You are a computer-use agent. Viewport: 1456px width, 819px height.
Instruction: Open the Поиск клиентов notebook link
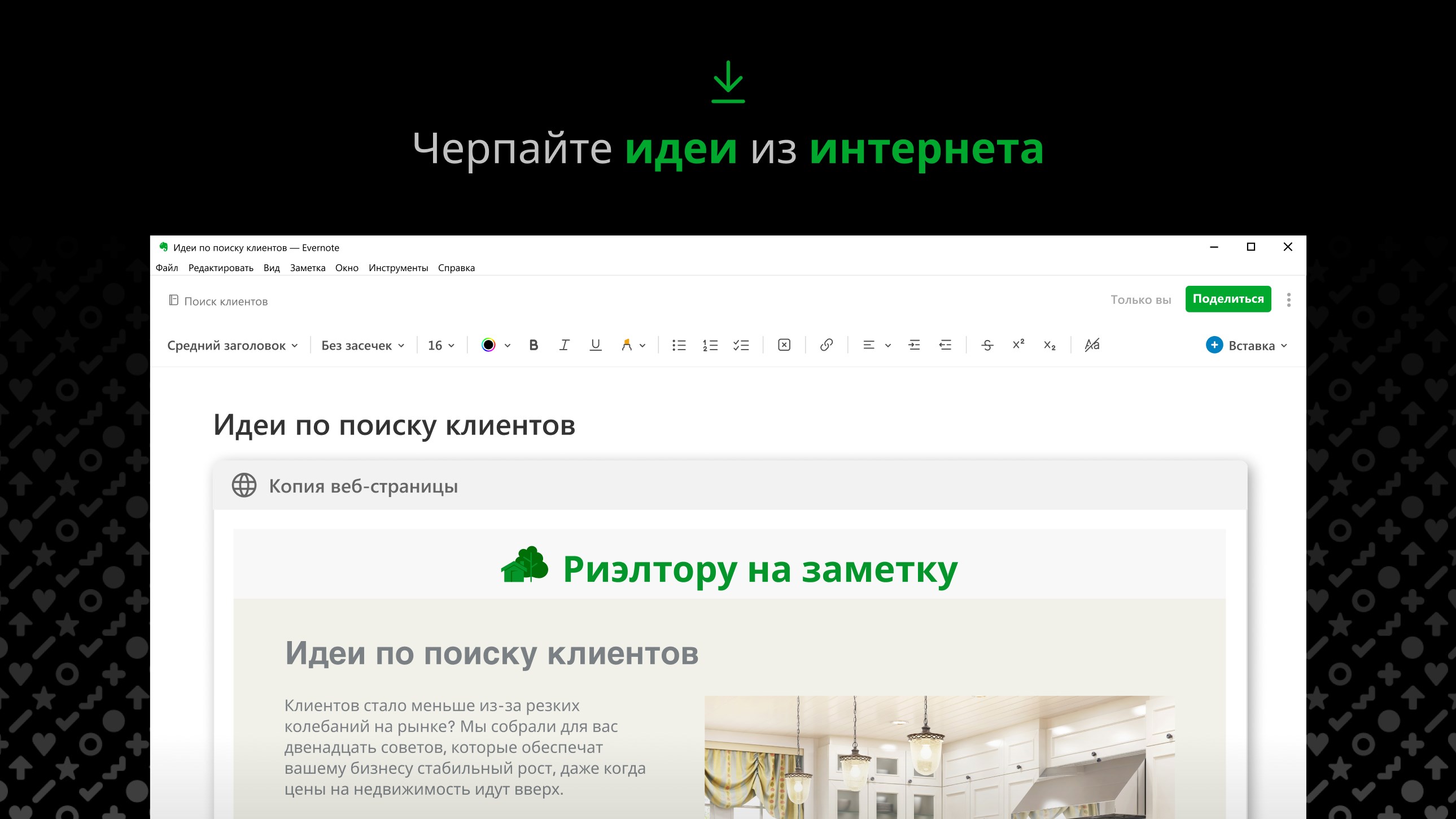tap(225, 301)
